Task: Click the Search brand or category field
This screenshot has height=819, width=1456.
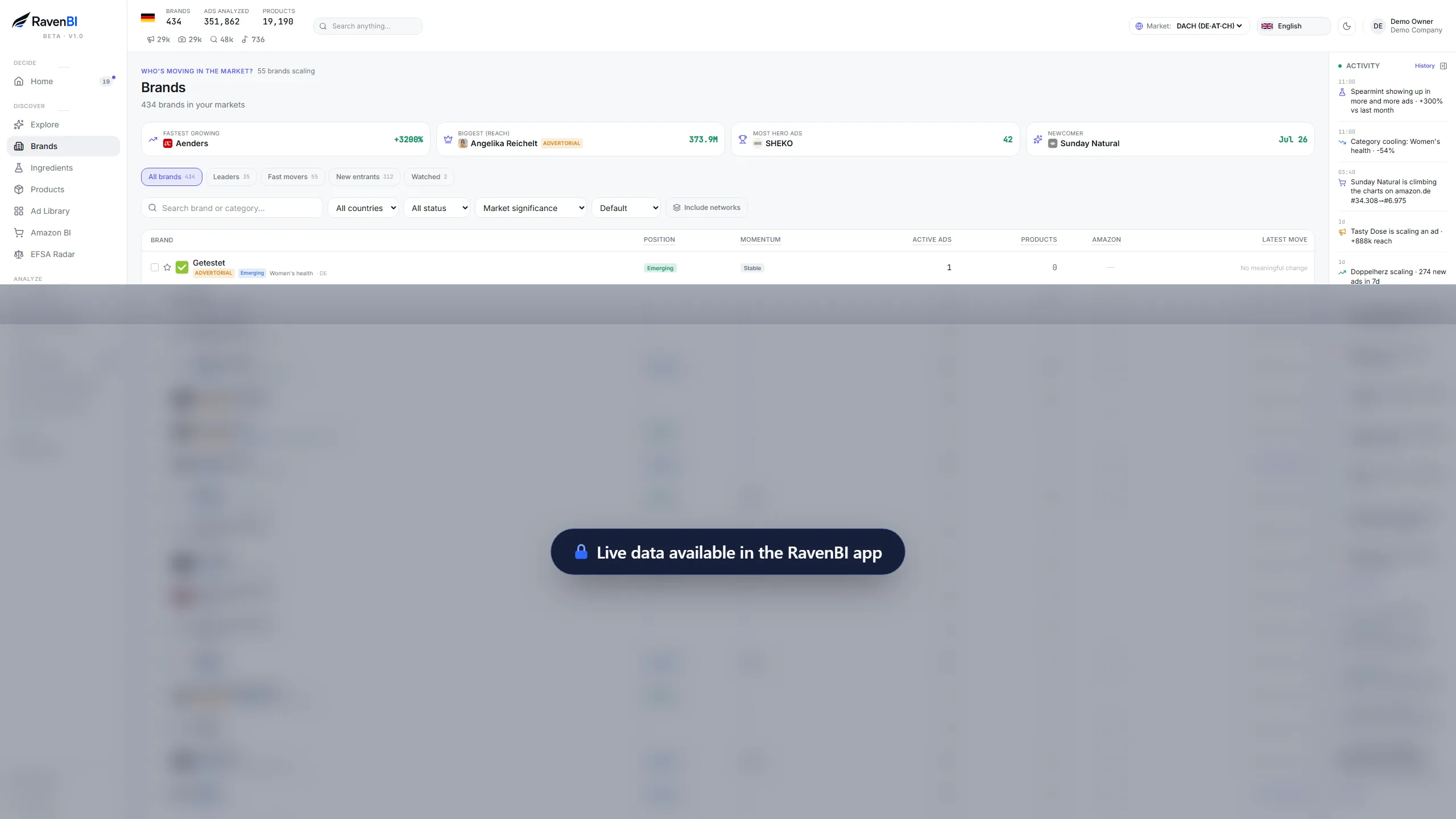Action: tap(232, 208)
